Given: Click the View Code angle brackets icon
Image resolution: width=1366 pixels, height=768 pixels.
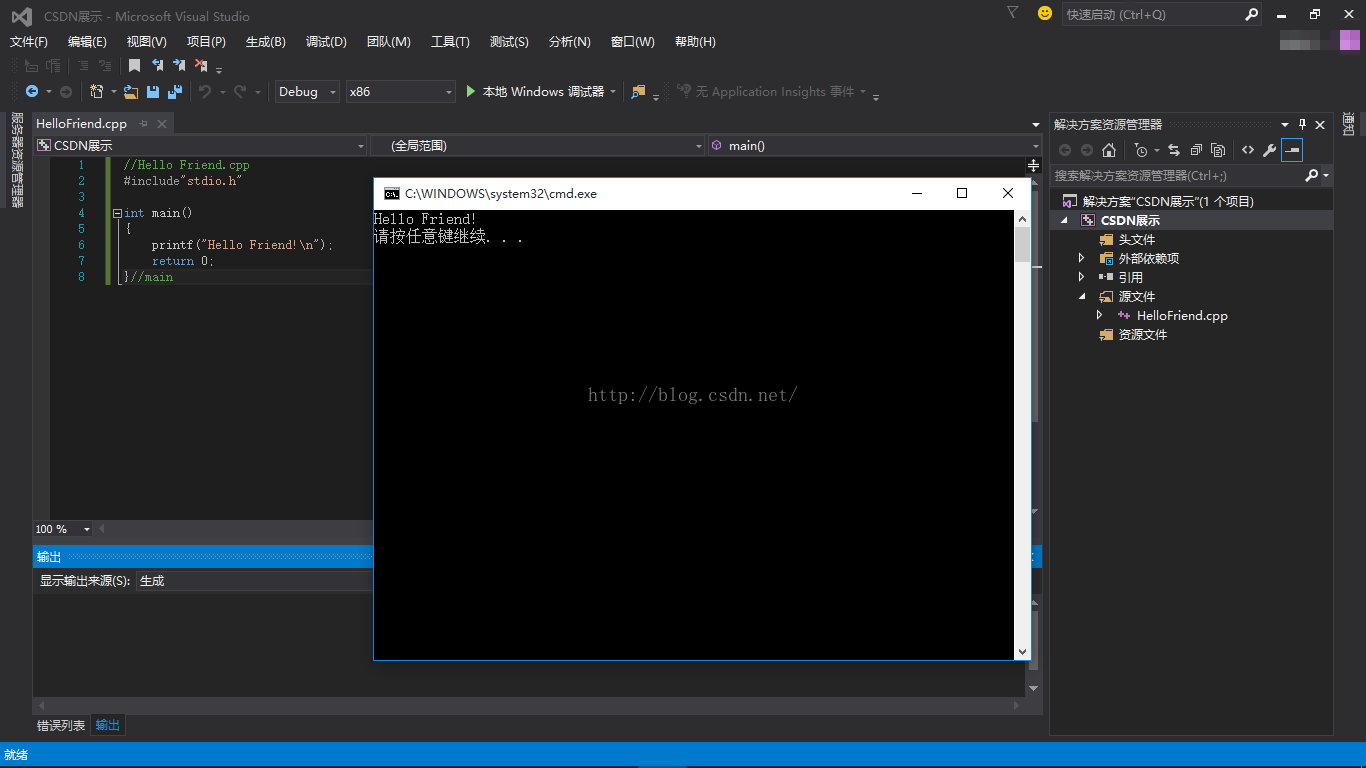Looking at the screenshot, I should tap(1248, 150).
